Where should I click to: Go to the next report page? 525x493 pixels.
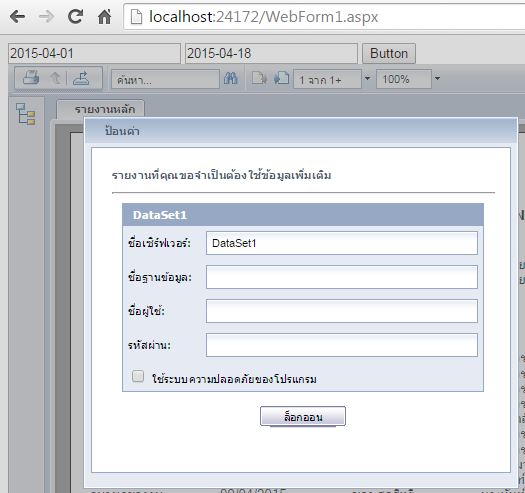(x=281, y=78)
